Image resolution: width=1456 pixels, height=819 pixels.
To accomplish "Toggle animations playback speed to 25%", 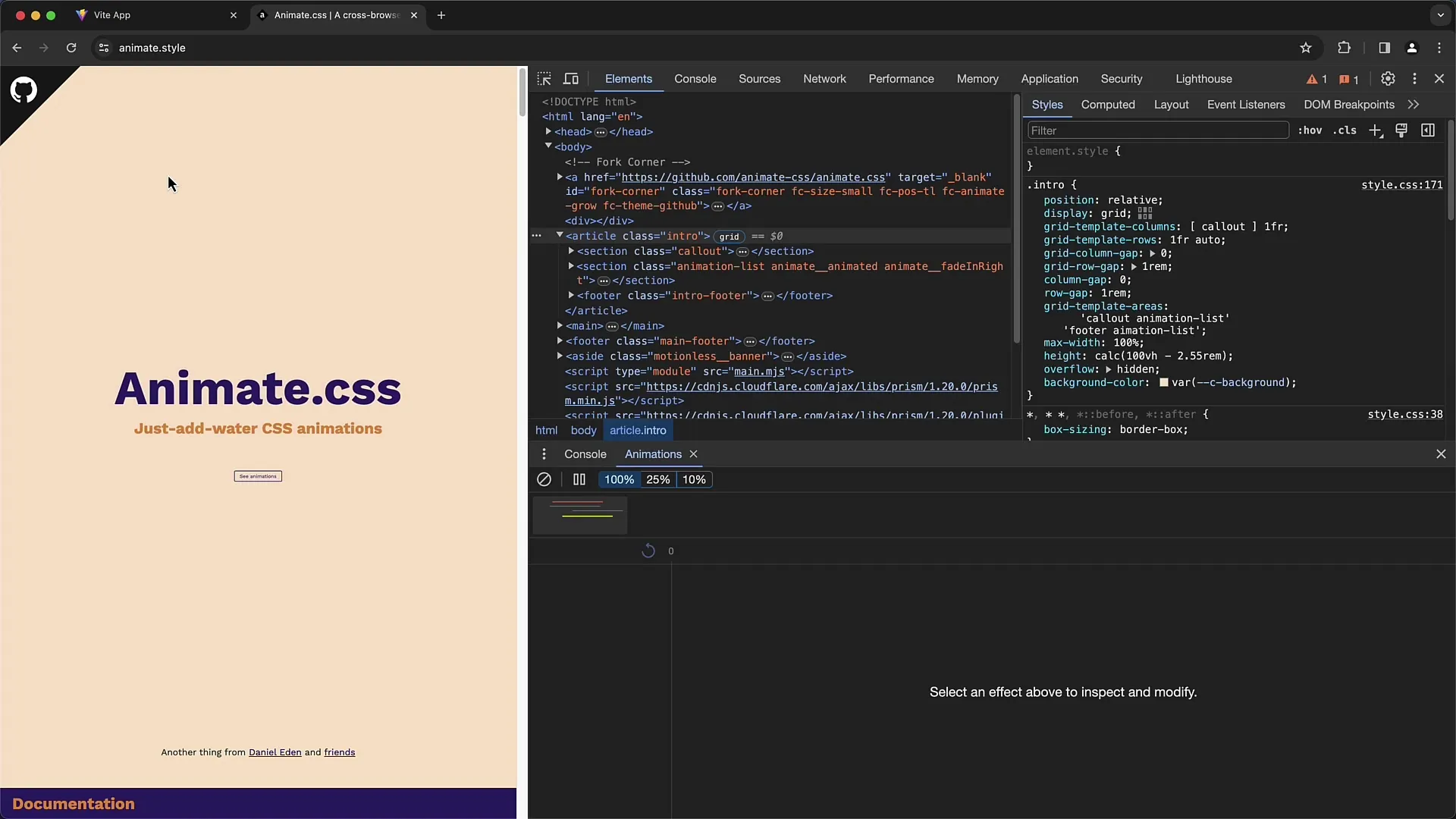I will (x=658, y=479).
